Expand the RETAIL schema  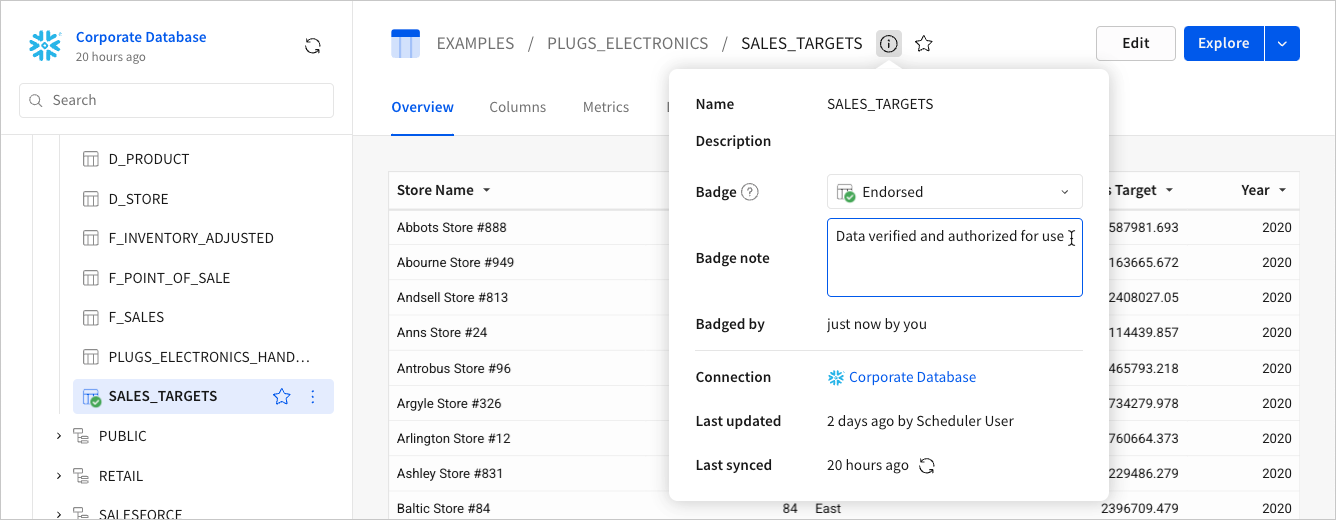[x=59, y=476]
